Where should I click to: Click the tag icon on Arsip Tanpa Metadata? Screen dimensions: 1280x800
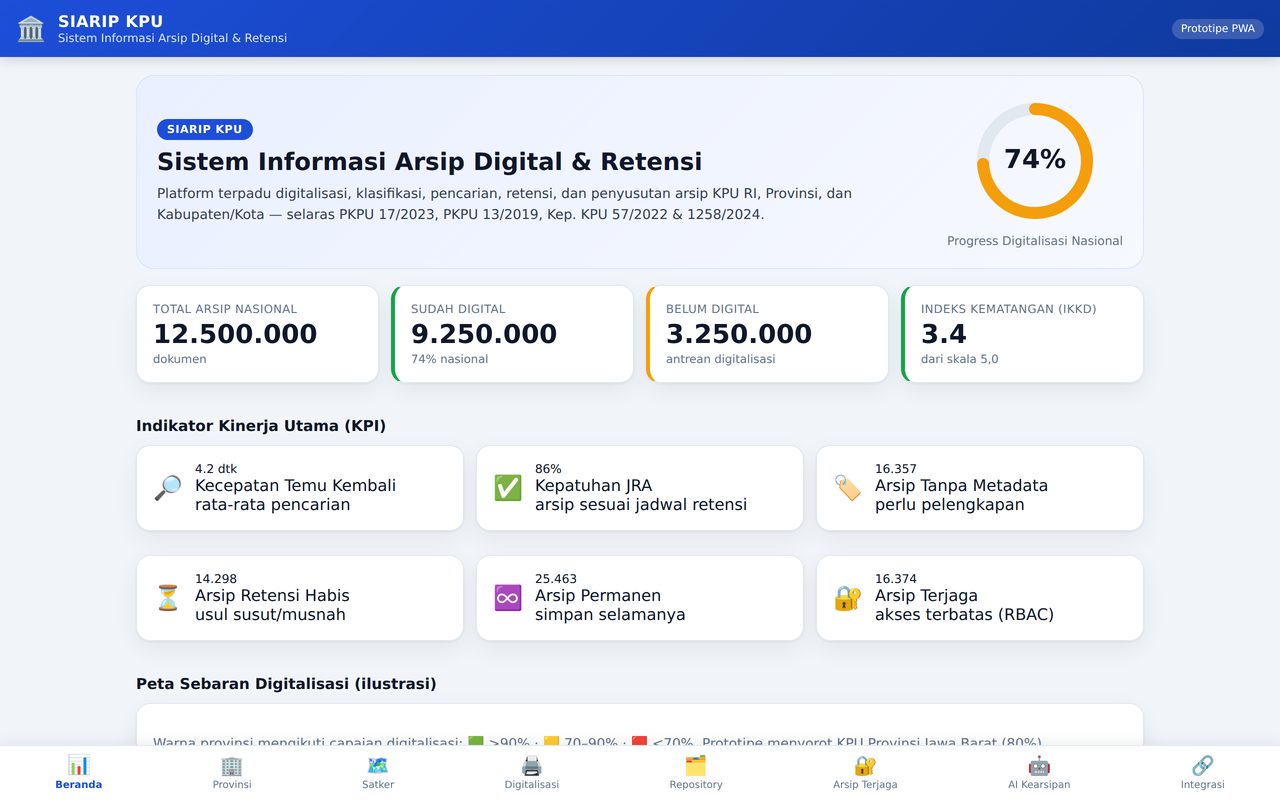848,488
